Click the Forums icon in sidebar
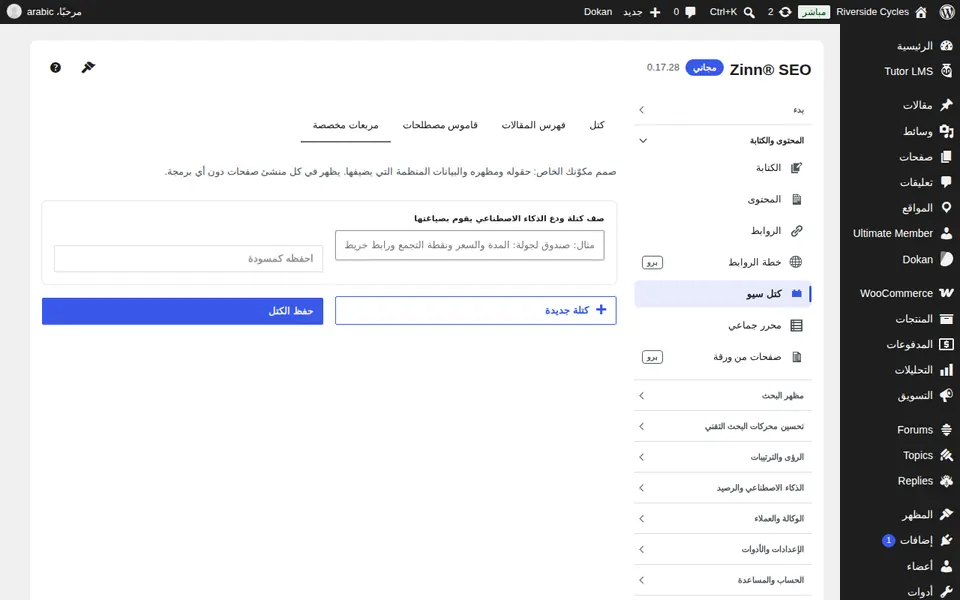 947,430
